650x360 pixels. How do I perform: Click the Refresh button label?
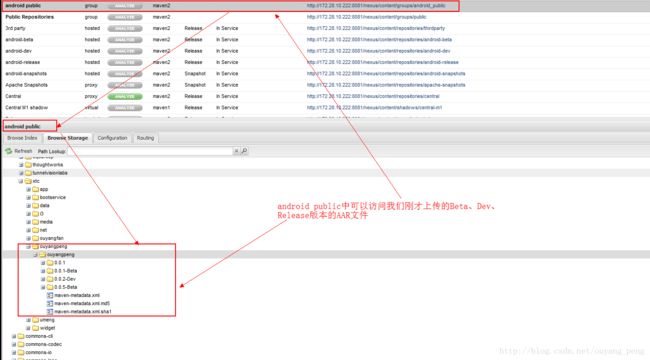click(x=23, y=151)
